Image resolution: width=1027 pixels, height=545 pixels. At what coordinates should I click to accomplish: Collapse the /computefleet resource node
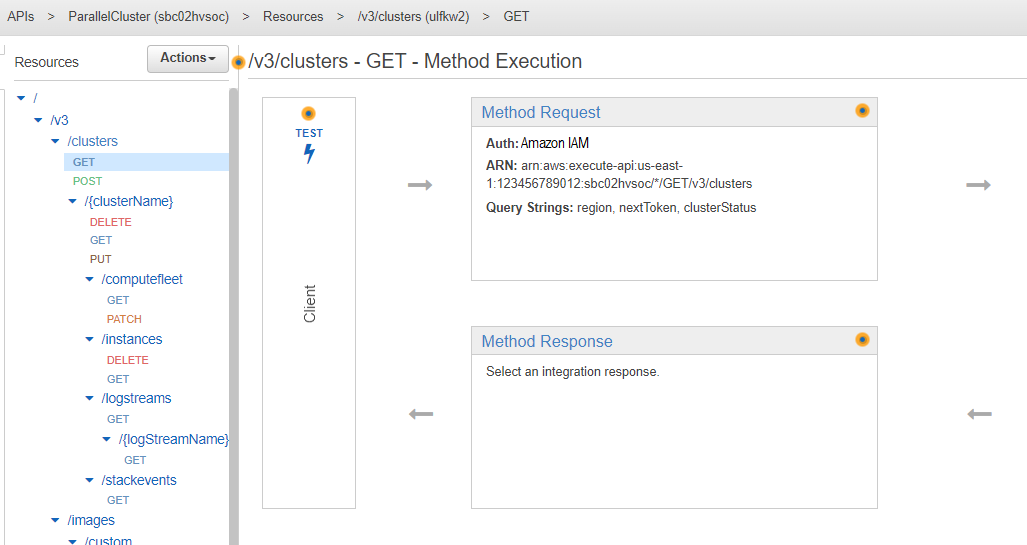(x=90, y=280)
